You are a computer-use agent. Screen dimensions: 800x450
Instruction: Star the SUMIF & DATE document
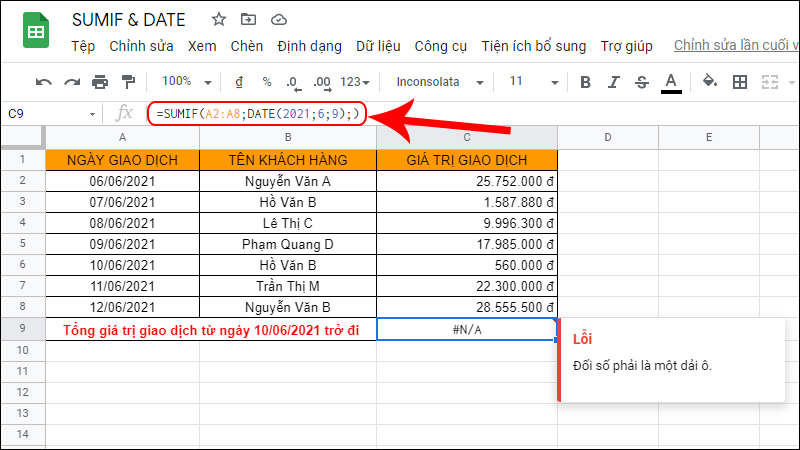point(219,19)
